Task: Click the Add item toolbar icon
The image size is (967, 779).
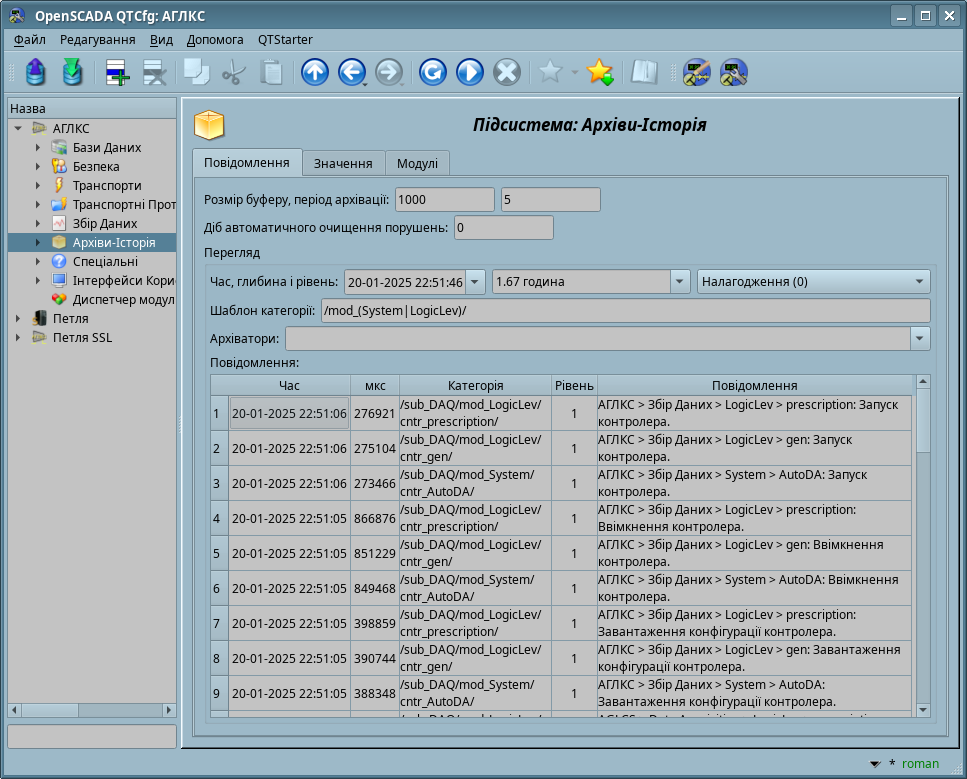Action: tap(118, 72)
